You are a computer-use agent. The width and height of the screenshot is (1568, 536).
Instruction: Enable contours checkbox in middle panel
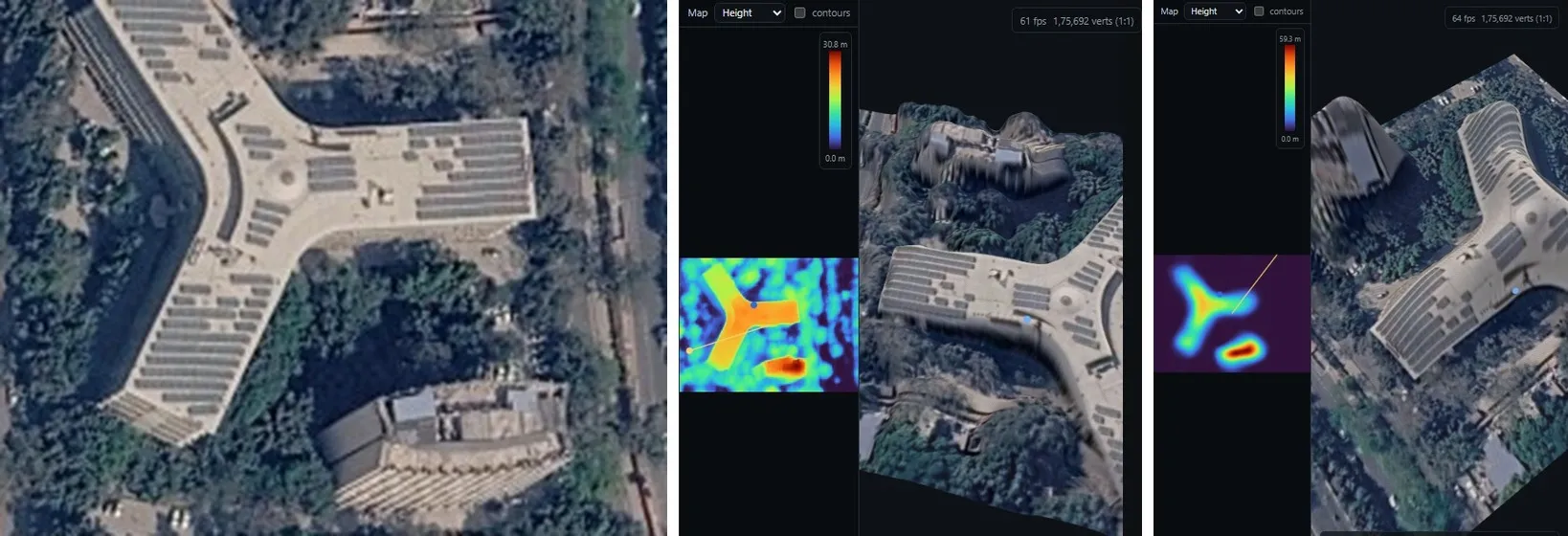[800, 12]
